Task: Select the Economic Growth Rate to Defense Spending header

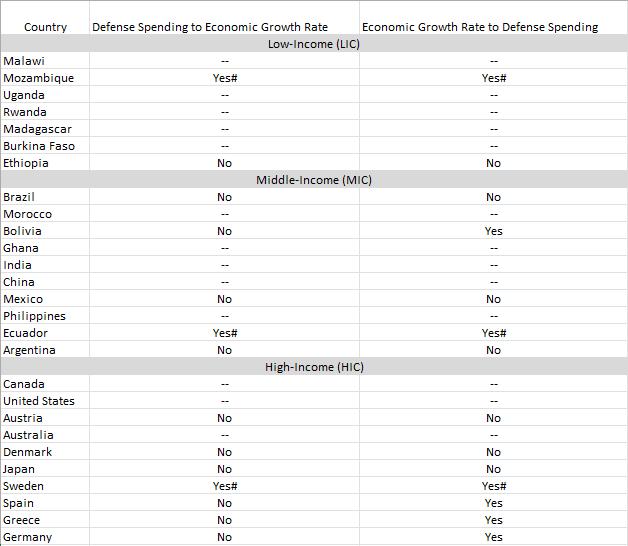Action: [x=493, y=27]
